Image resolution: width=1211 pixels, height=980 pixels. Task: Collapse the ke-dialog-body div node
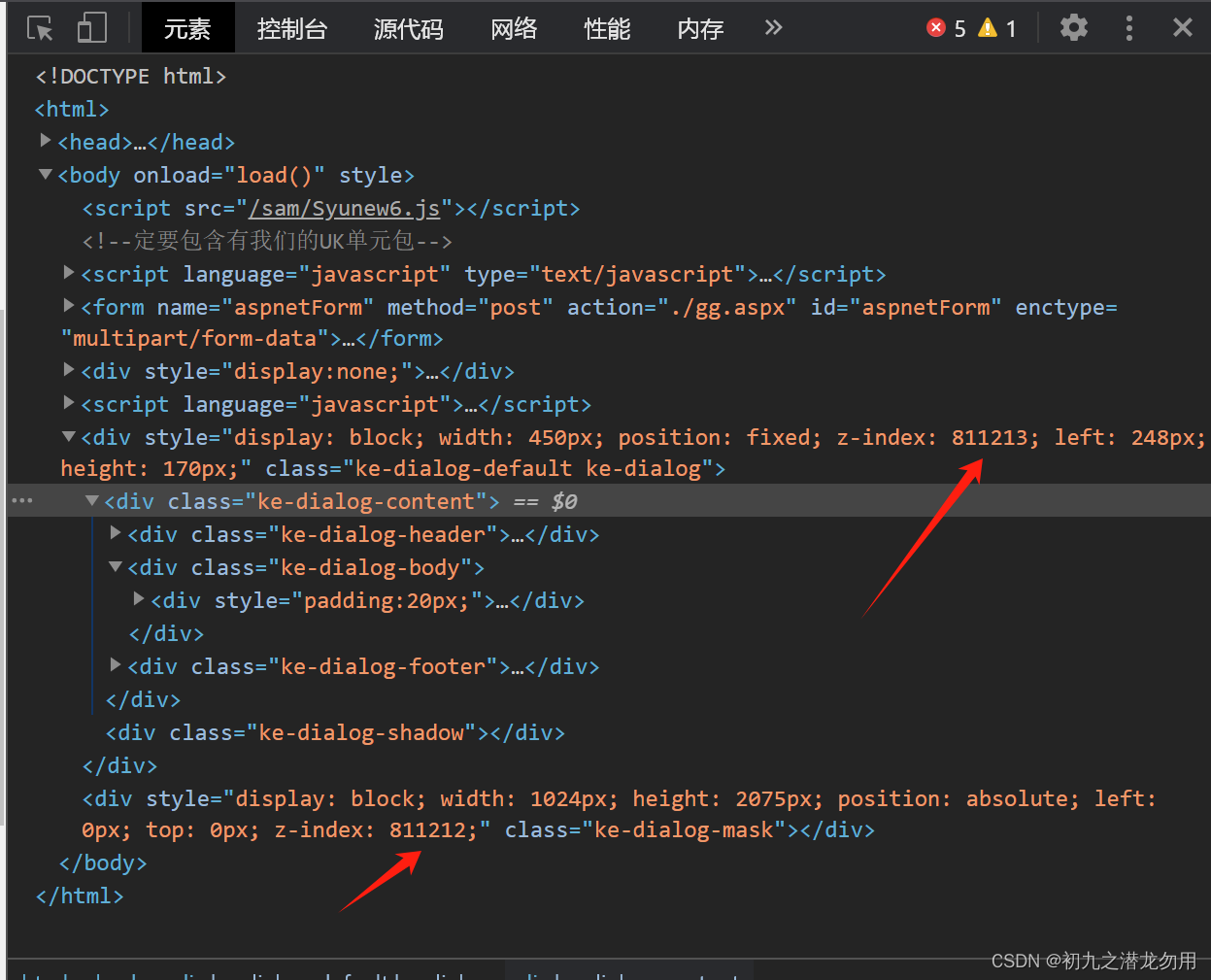point(116,567)
